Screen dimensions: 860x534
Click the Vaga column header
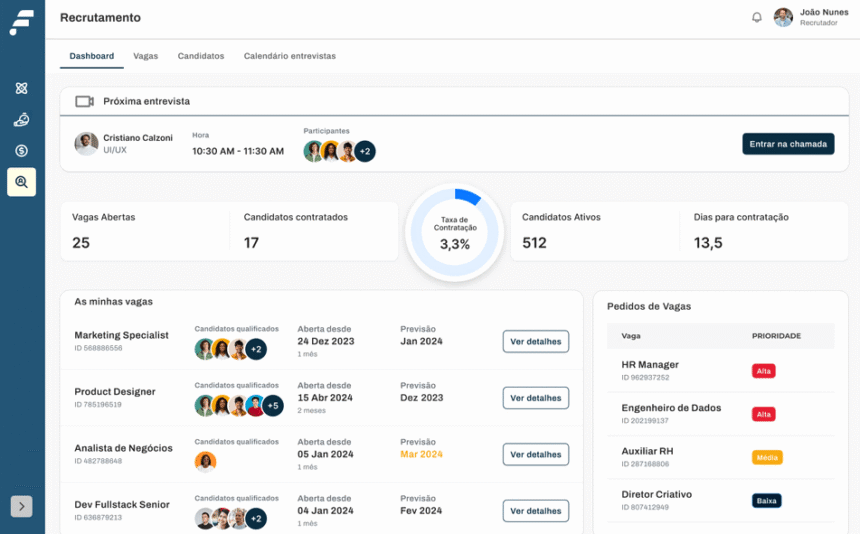631,336
